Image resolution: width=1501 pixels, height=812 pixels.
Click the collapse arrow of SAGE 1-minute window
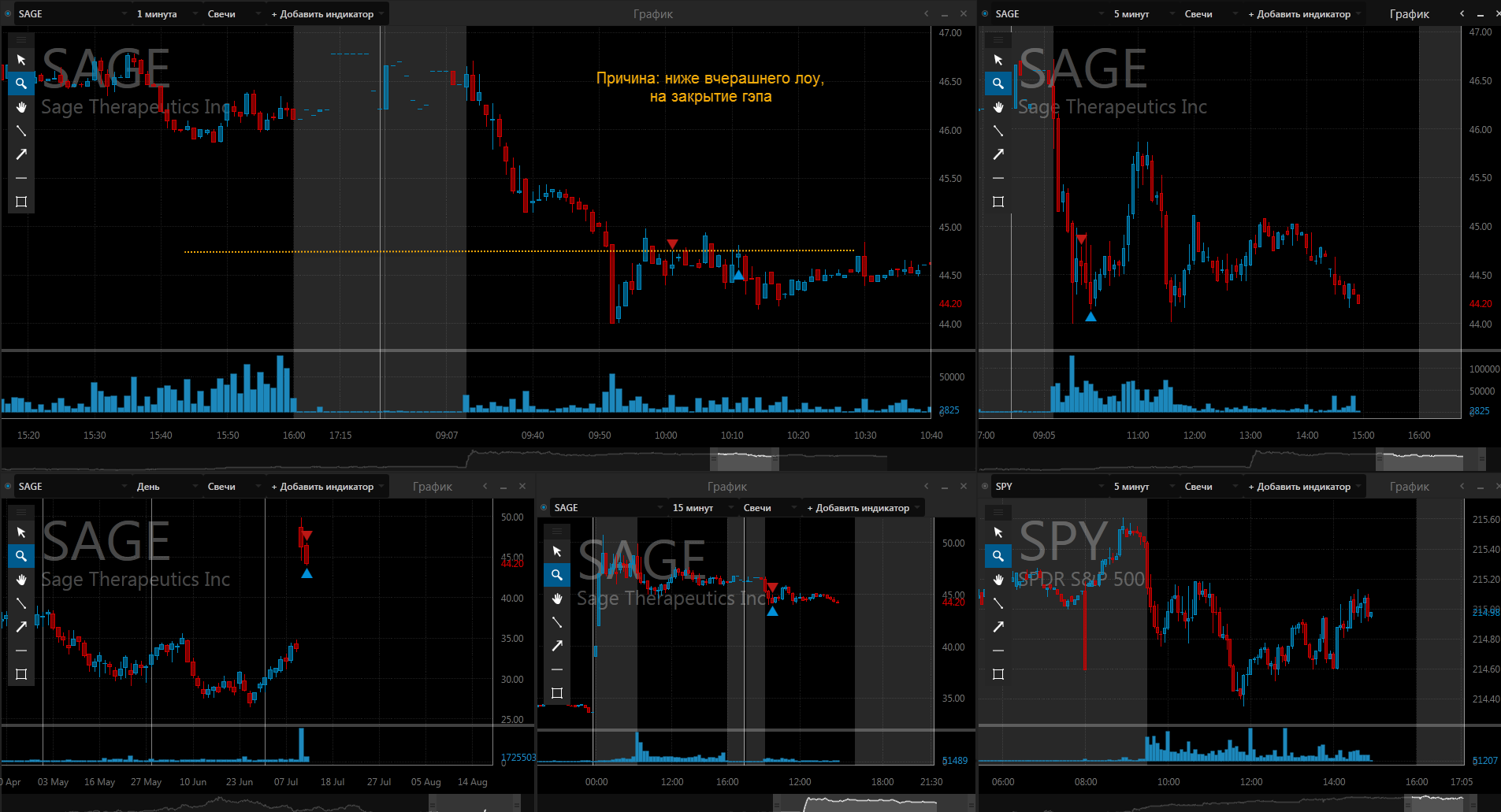[927, 13]
